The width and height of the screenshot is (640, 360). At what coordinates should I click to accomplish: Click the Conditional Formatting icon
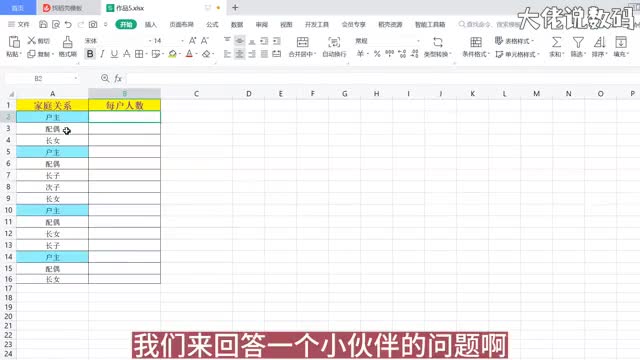pos(476,42)
